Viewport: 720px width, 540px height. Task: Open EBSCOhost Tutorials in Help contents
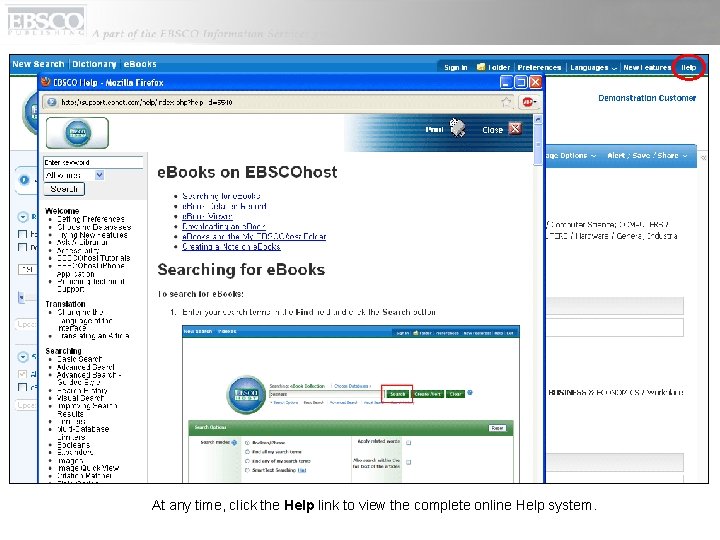[x=94, y=258]
